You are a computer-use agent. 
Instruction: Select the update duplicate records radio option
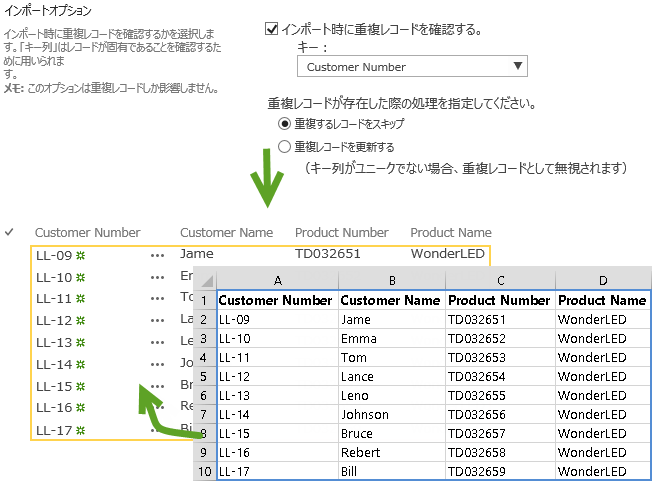[x=284, y=146]
